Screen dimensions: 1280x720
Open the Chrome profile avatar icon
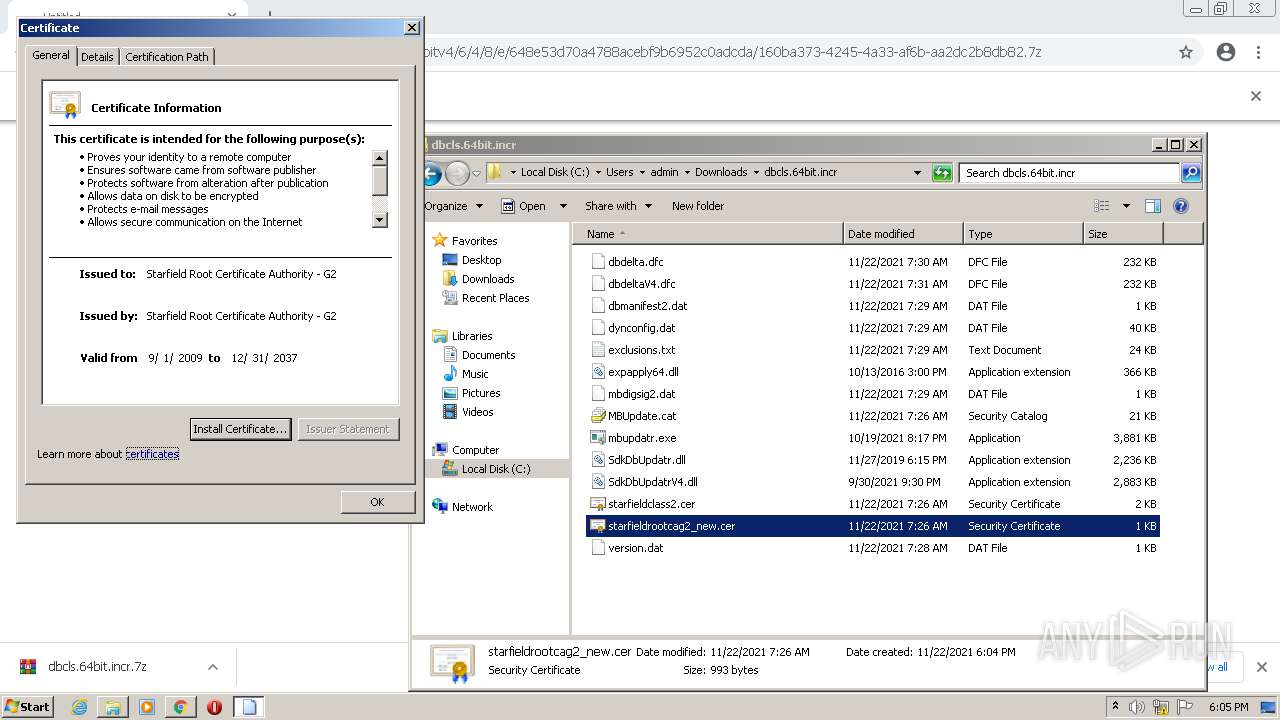1226,52
